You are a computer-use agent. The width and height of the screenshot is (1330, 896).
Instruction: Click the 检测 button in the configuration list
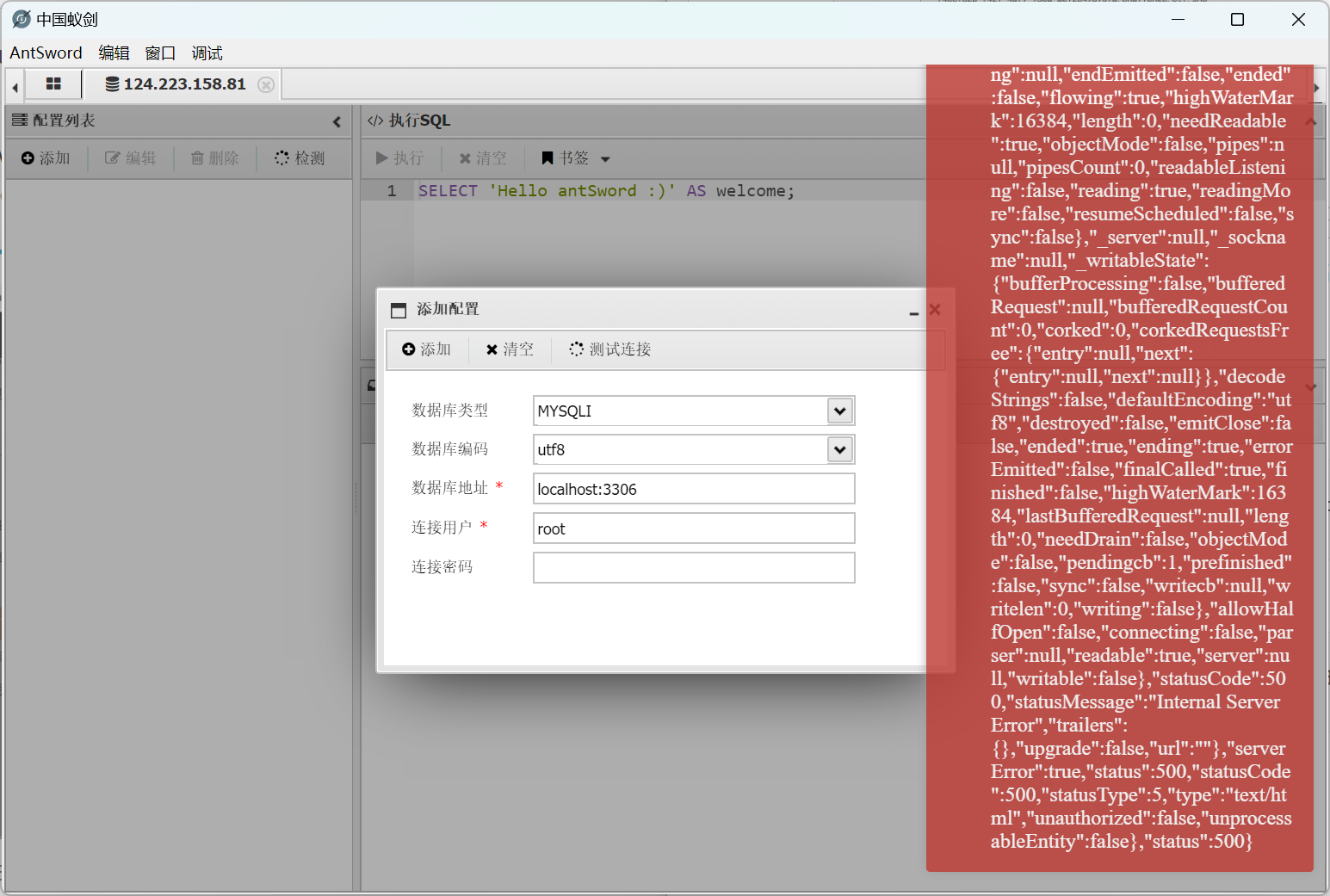pyautogui.click(x=300, y=158)
